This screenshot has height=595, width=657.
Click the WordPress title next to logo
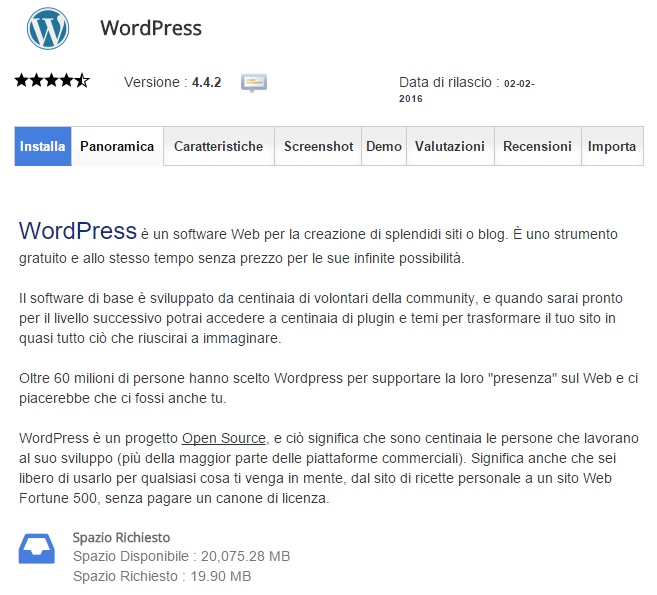tap(151, 28)
